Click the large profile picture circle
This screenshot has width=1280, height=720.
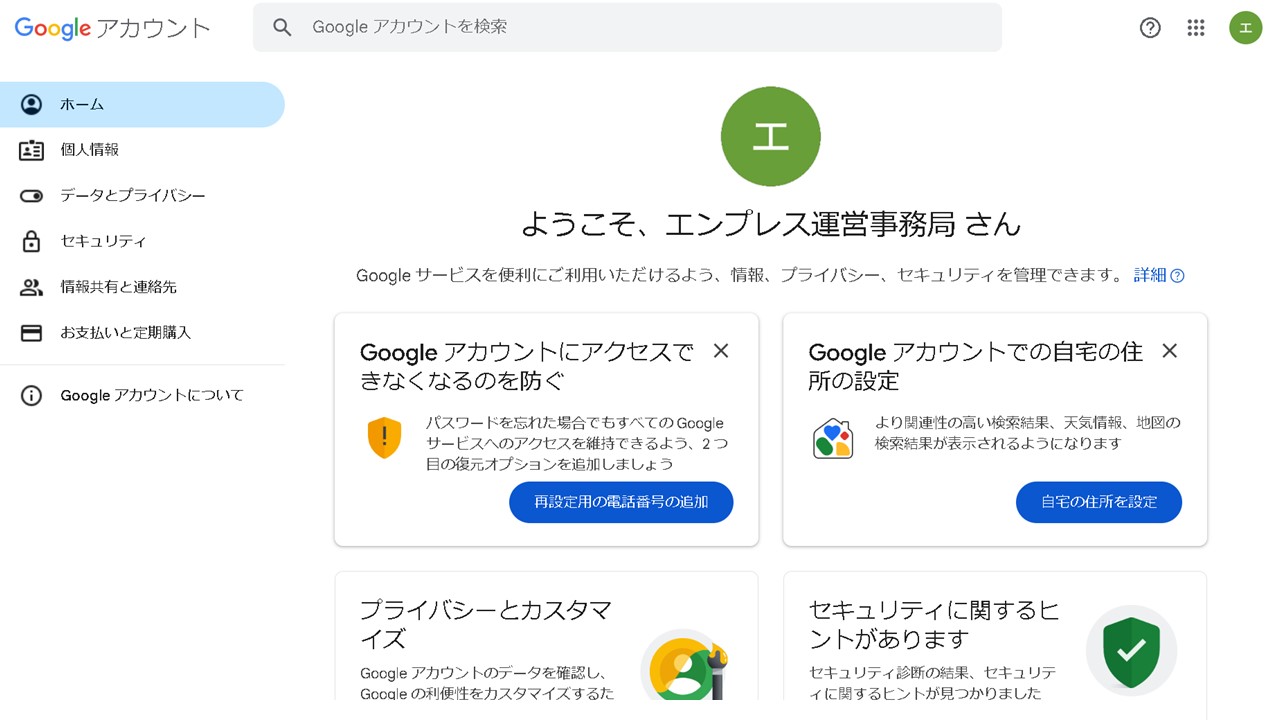pos(770,136)
